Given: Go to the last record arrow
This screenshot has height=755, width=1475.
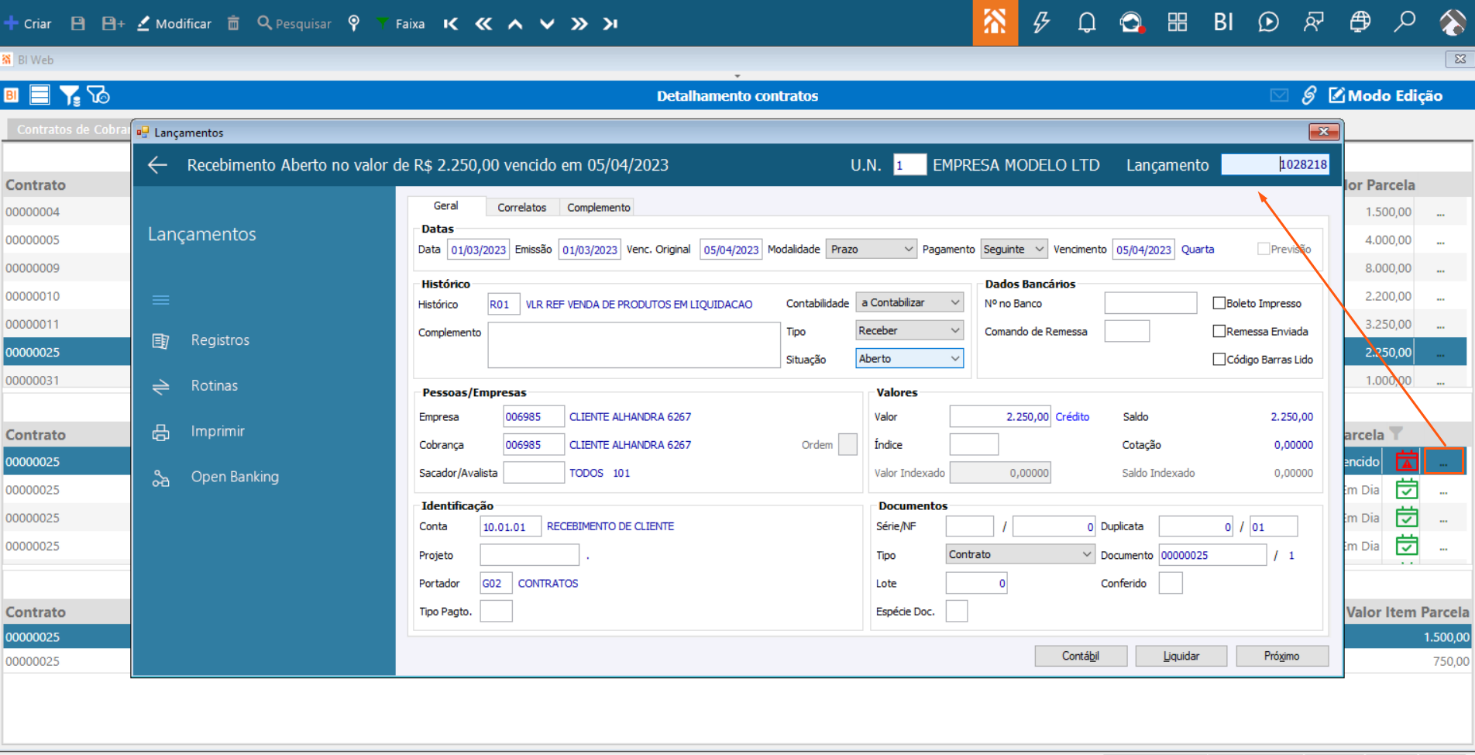Looking at the screenshot, I should (x=611, y=24).
